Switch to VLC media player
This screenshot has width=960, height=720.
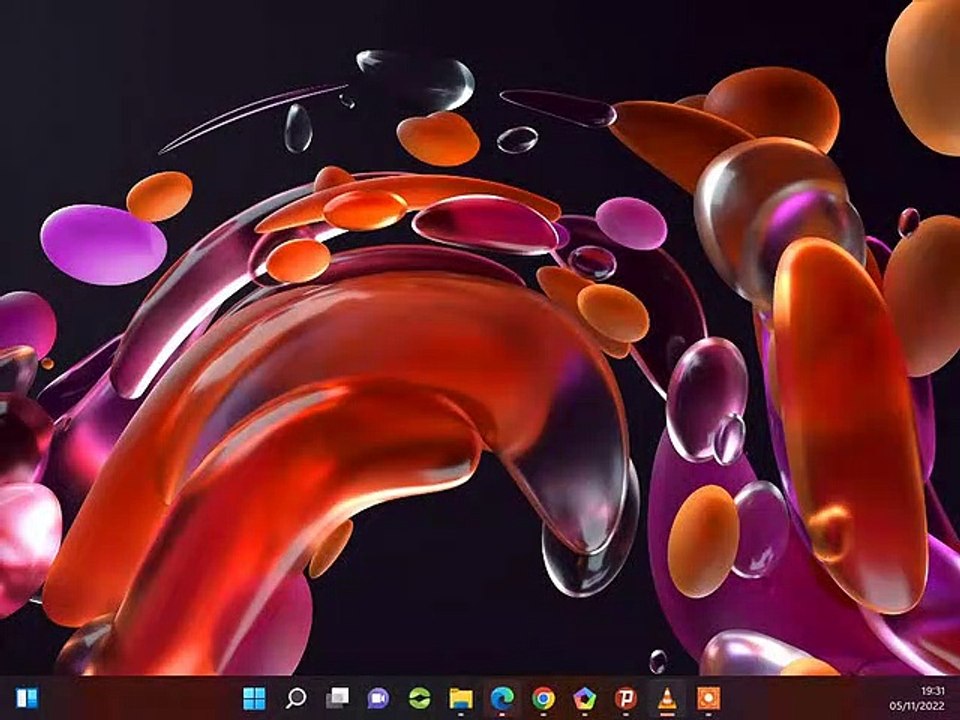(667, 698)
